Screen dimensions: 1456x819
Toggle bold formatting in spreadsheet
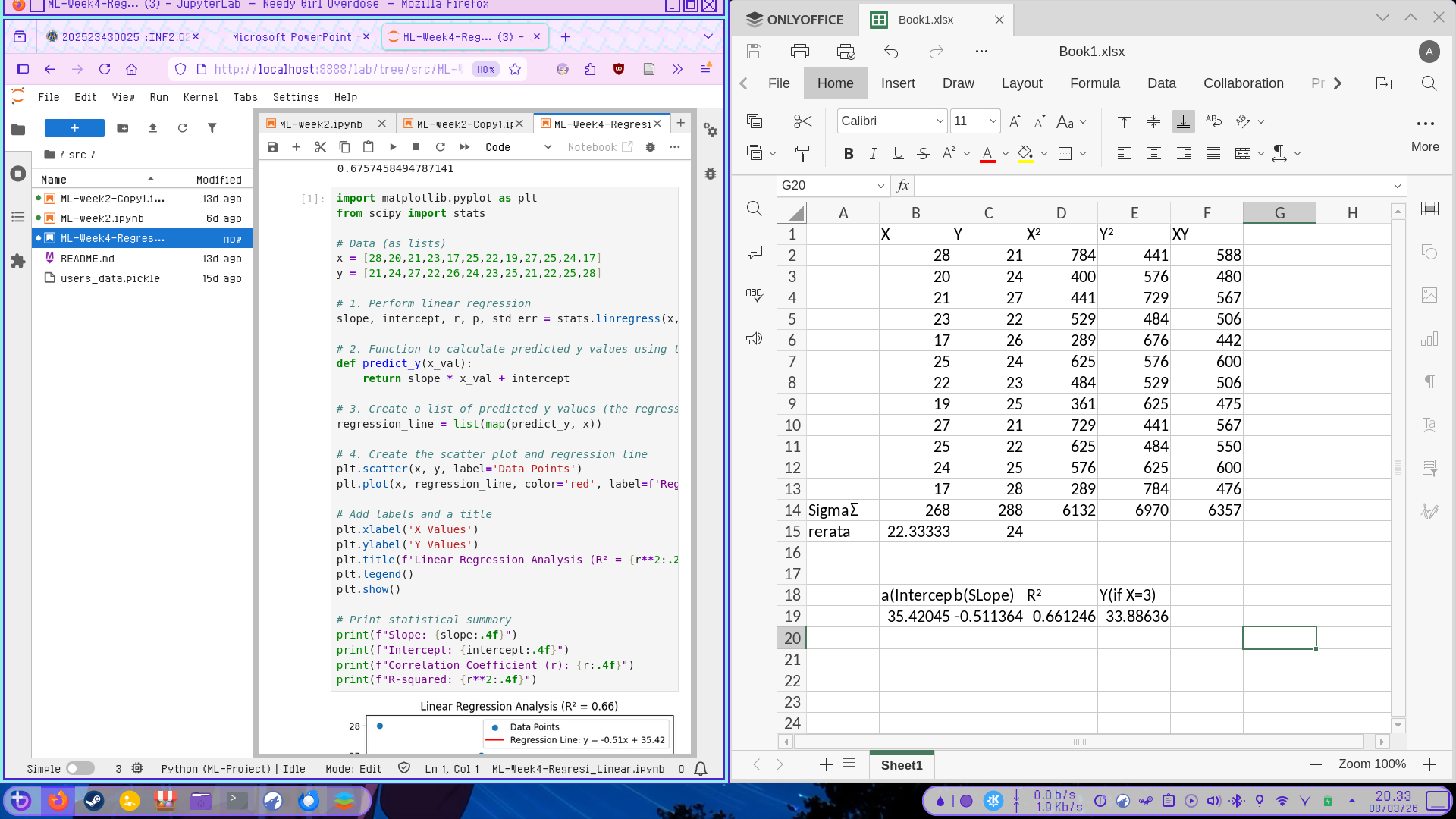[849, 154]
